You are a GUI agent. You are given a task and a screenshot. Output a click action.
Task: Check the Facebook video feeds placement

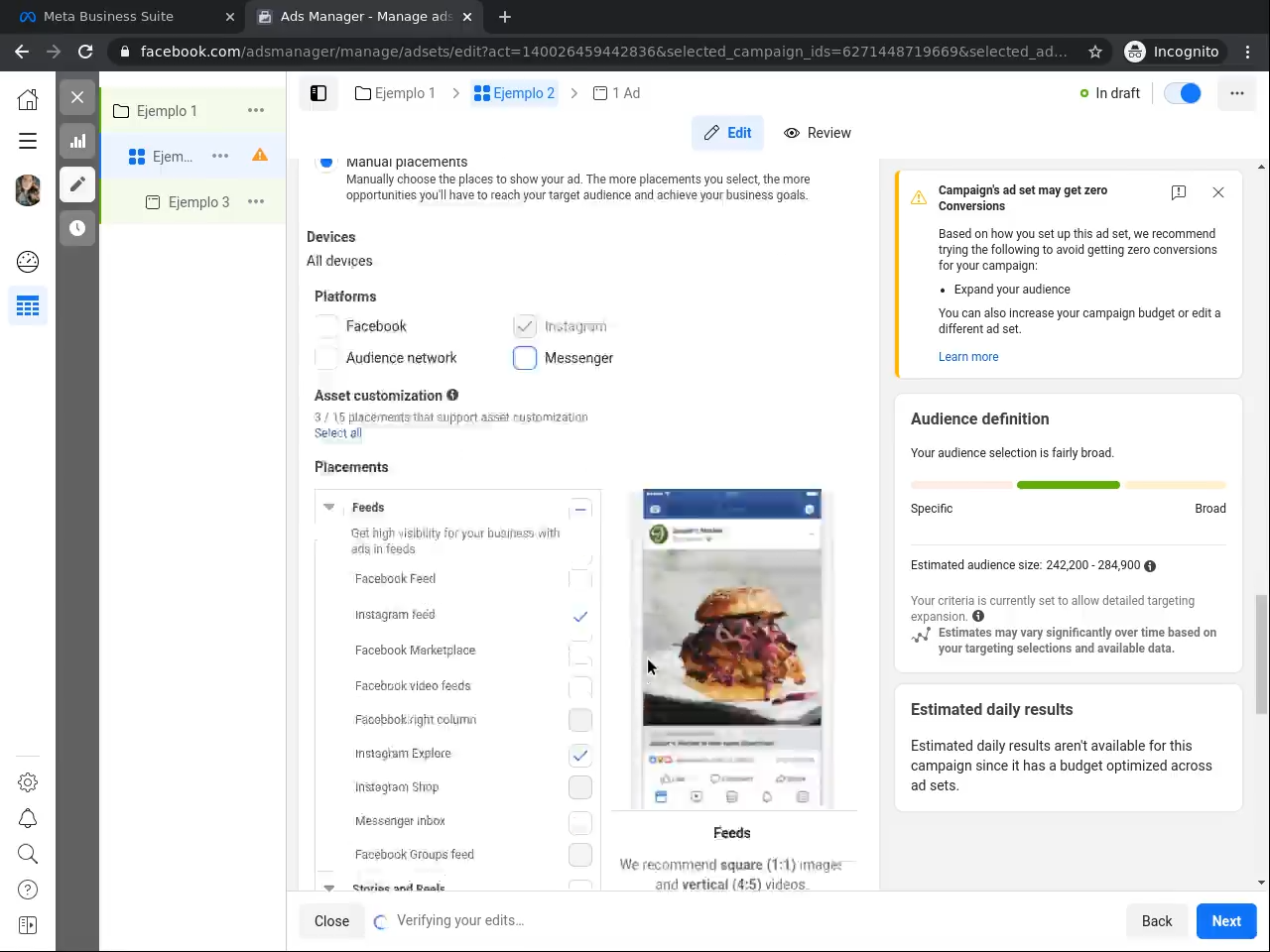580,686
